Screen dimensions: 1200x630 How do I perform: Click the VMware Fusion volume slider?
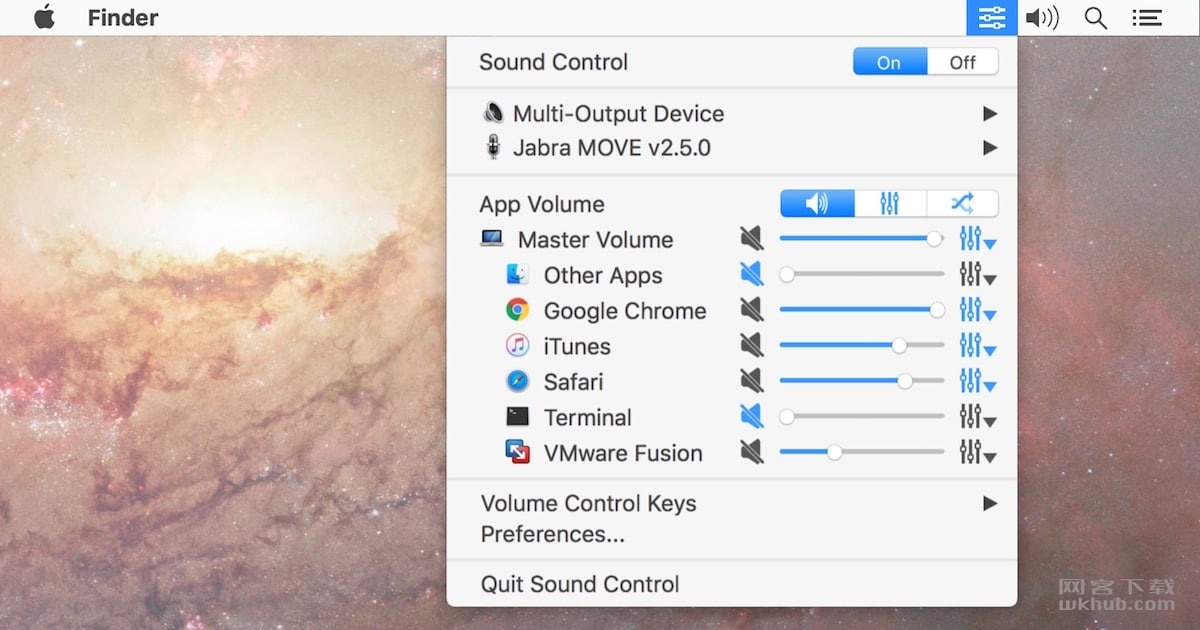pos(862,452)
